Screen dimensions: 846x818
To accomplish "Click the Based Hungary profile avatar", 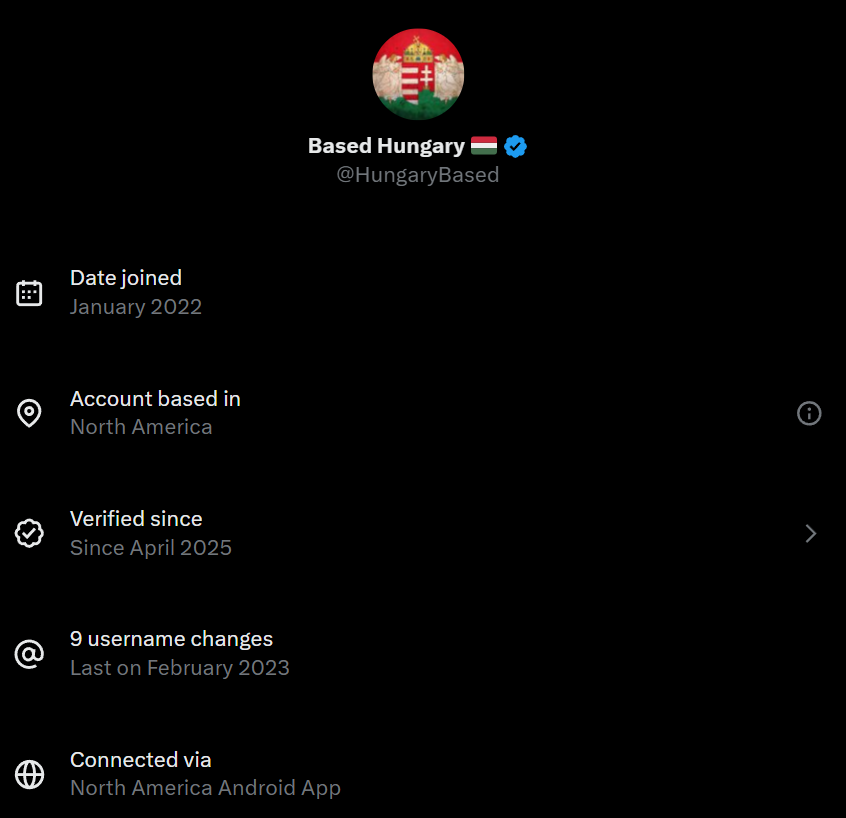I will pyautogui.click(x=418, y=74).
